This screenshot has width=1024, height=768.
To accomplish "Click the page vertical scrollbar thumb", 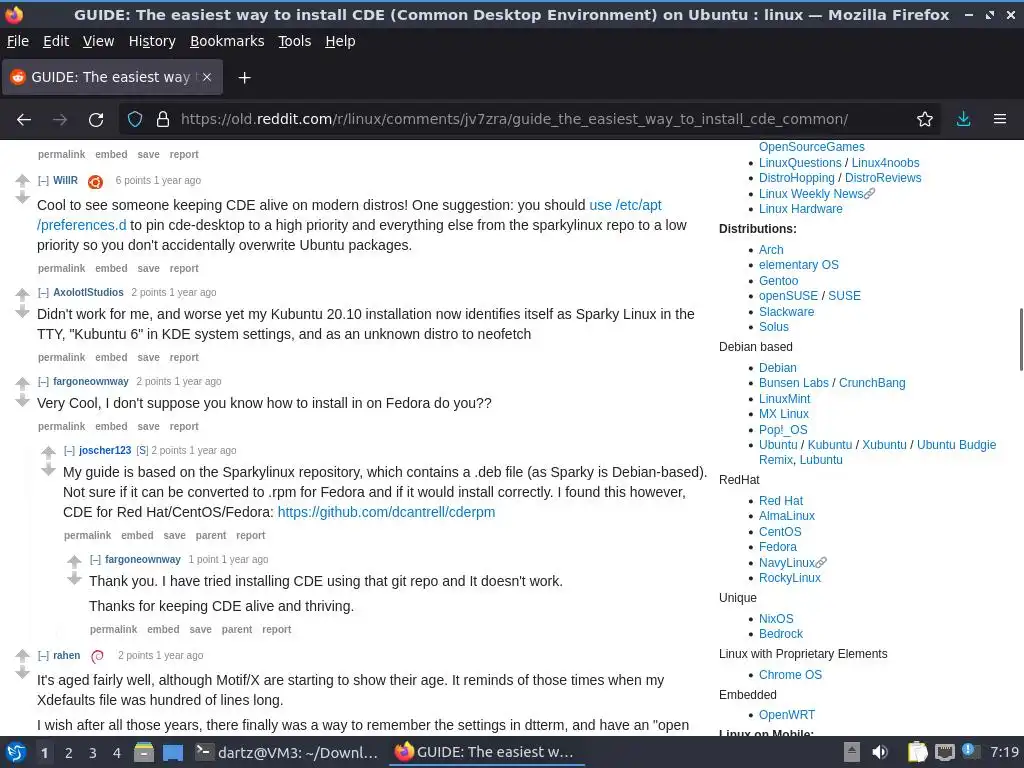I will click(1021, 340).
